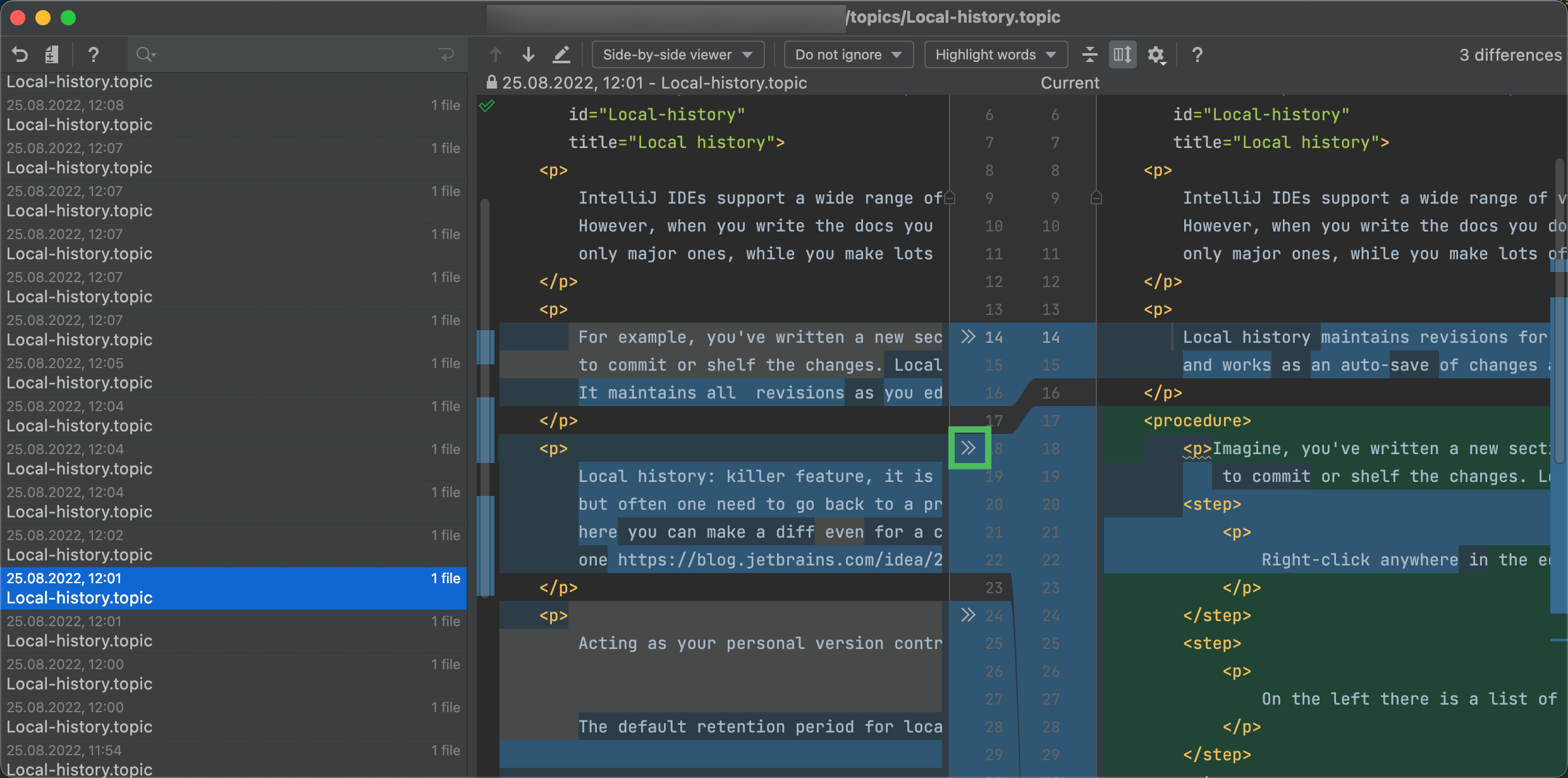Screen dimensions: 1568x778
Task: Apply the change chevron at line 24
Action: (969, 614)
